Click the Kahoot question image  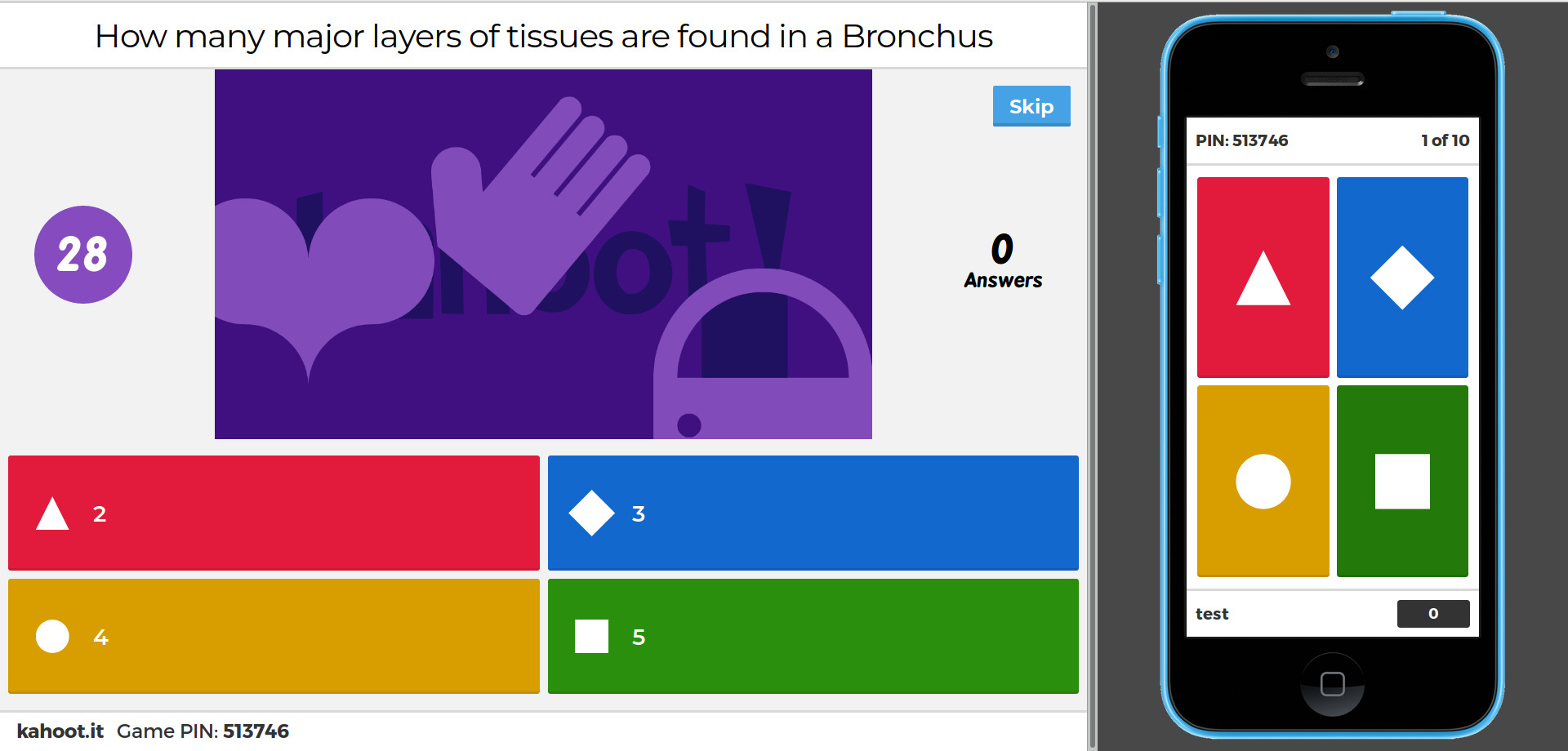543,254
